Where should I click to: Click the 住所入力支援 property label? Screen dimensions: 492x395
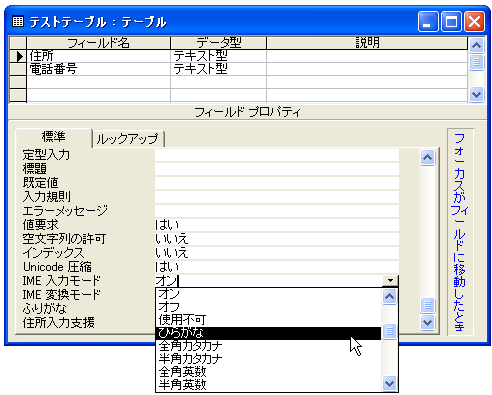coord(59,323)
